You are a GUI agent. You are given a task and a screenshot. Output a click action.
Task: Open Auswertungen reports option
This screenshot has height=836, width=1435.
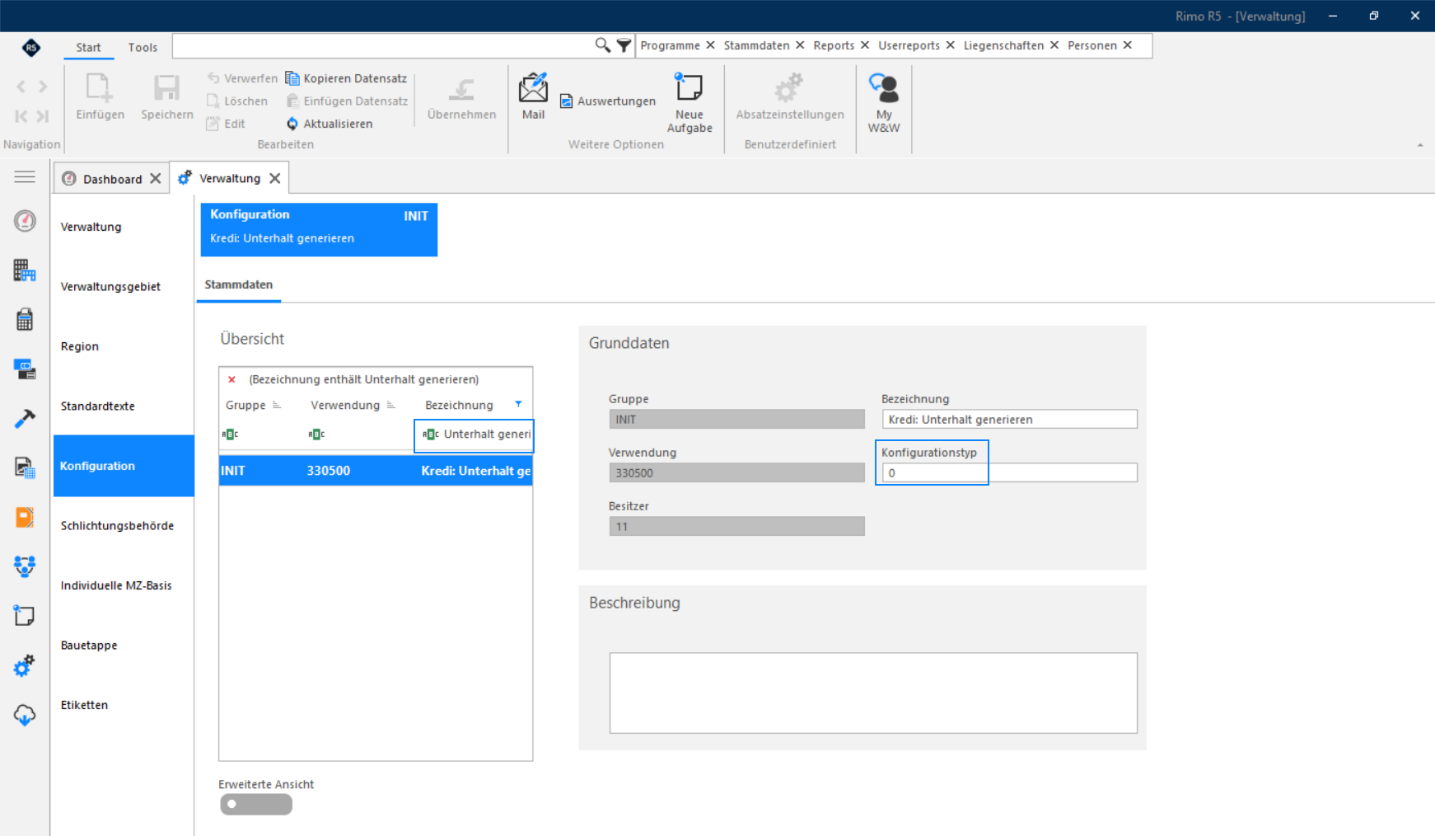click(607, 101)
